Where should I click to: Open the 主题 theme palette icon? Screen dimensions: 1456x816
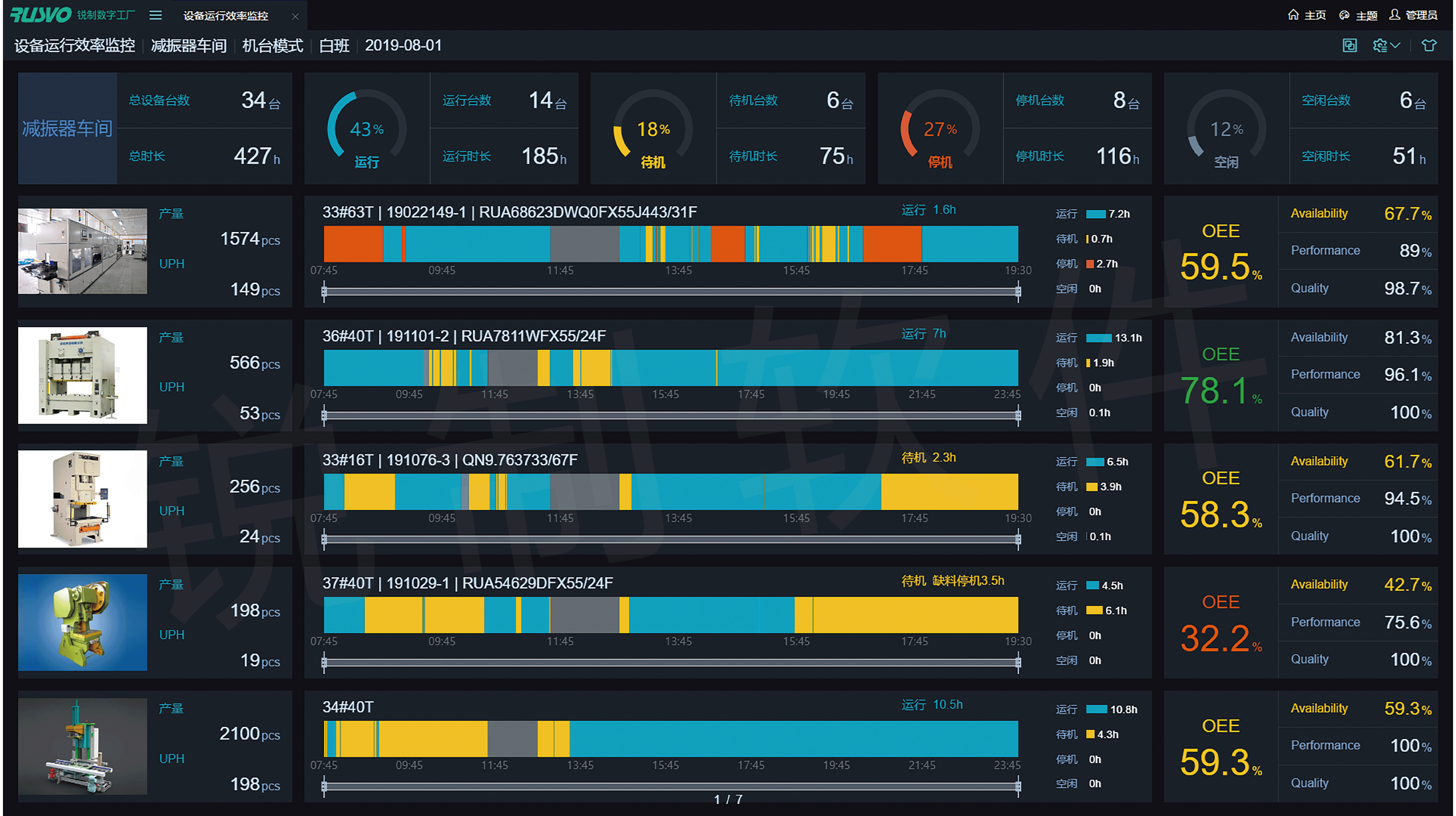point(1345,15)
